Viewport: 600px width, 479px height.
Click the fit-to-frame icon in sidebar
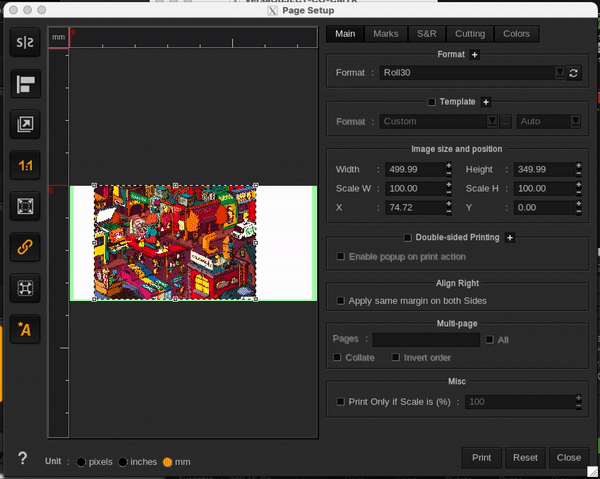pos(25,206)
